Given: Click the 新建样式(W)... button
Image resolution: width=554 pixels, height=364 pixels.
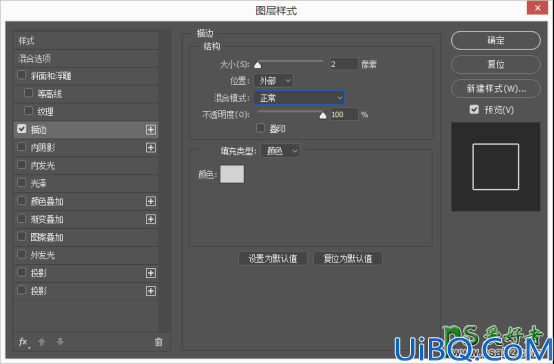Looking at the screenshot, I should pyautogui.click(x=496, y=88).
